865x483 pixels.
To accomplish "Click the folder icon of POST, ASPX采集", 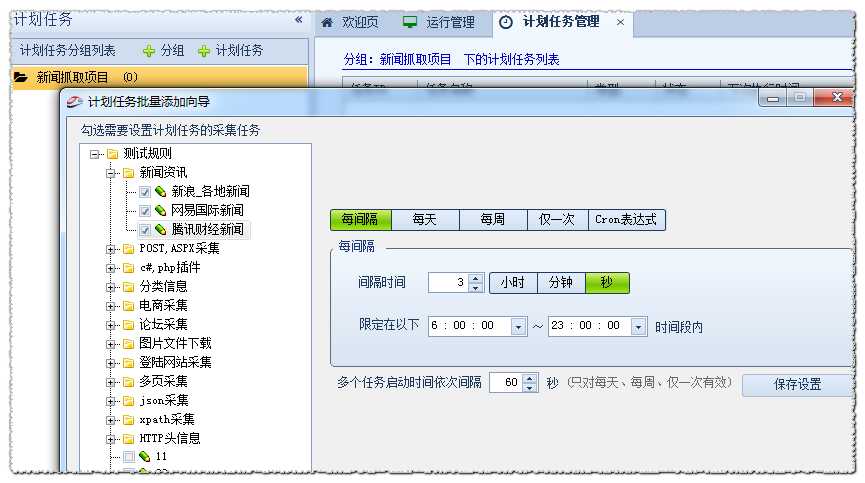I will [129, 249].
